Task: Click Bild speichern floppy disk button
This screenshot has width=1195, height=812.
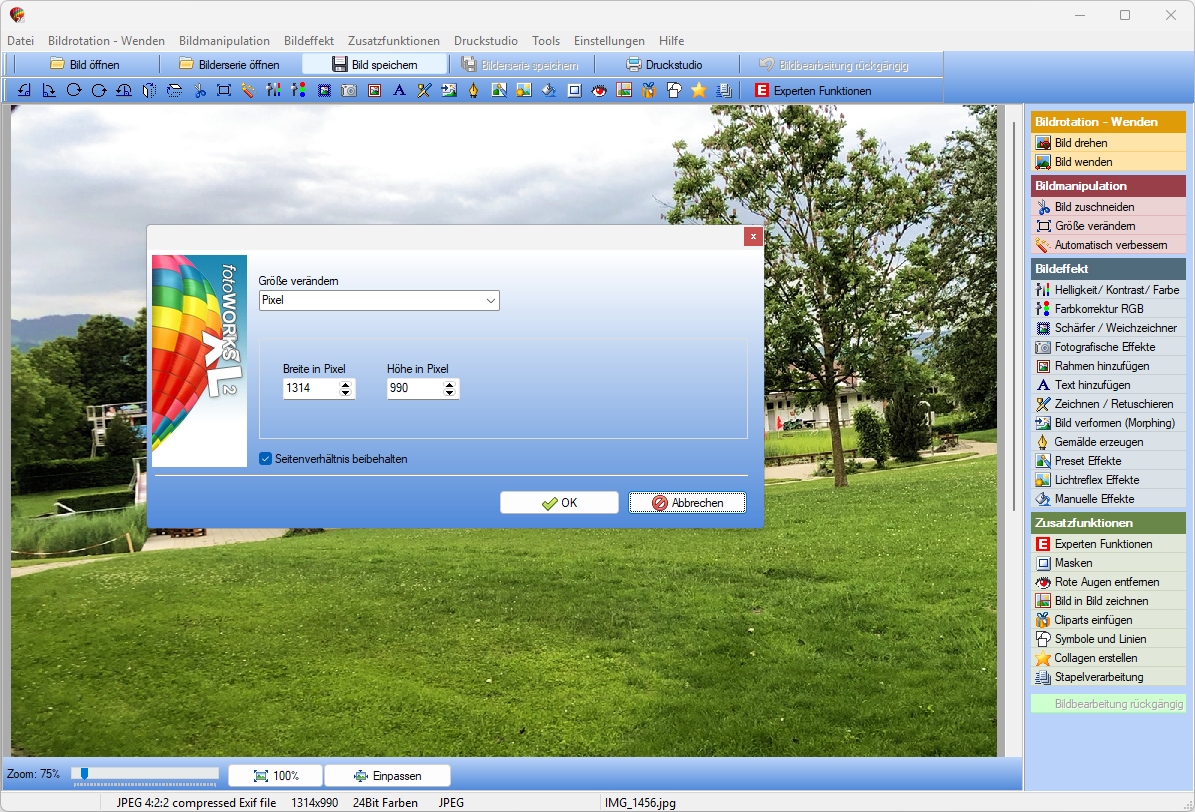Action: [374, 65]
